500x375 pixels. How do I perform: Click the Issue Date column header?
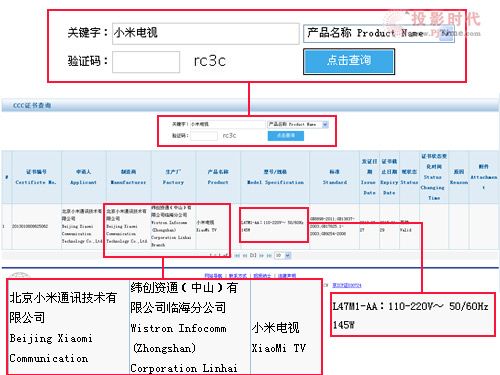pyautogui.click(x=369, y=177)
